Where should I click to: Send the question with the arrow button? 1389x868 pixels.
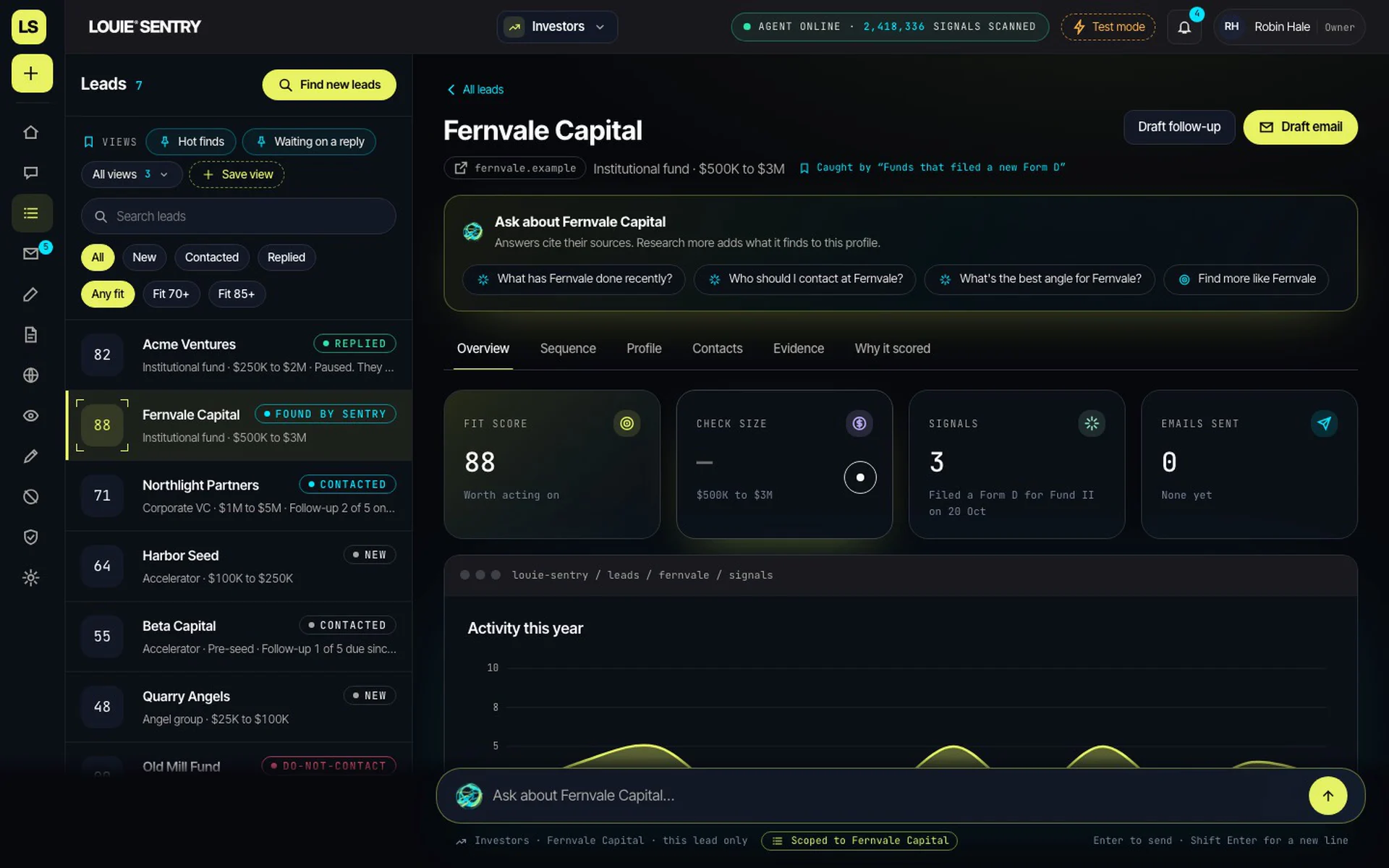click(1328, 796)
